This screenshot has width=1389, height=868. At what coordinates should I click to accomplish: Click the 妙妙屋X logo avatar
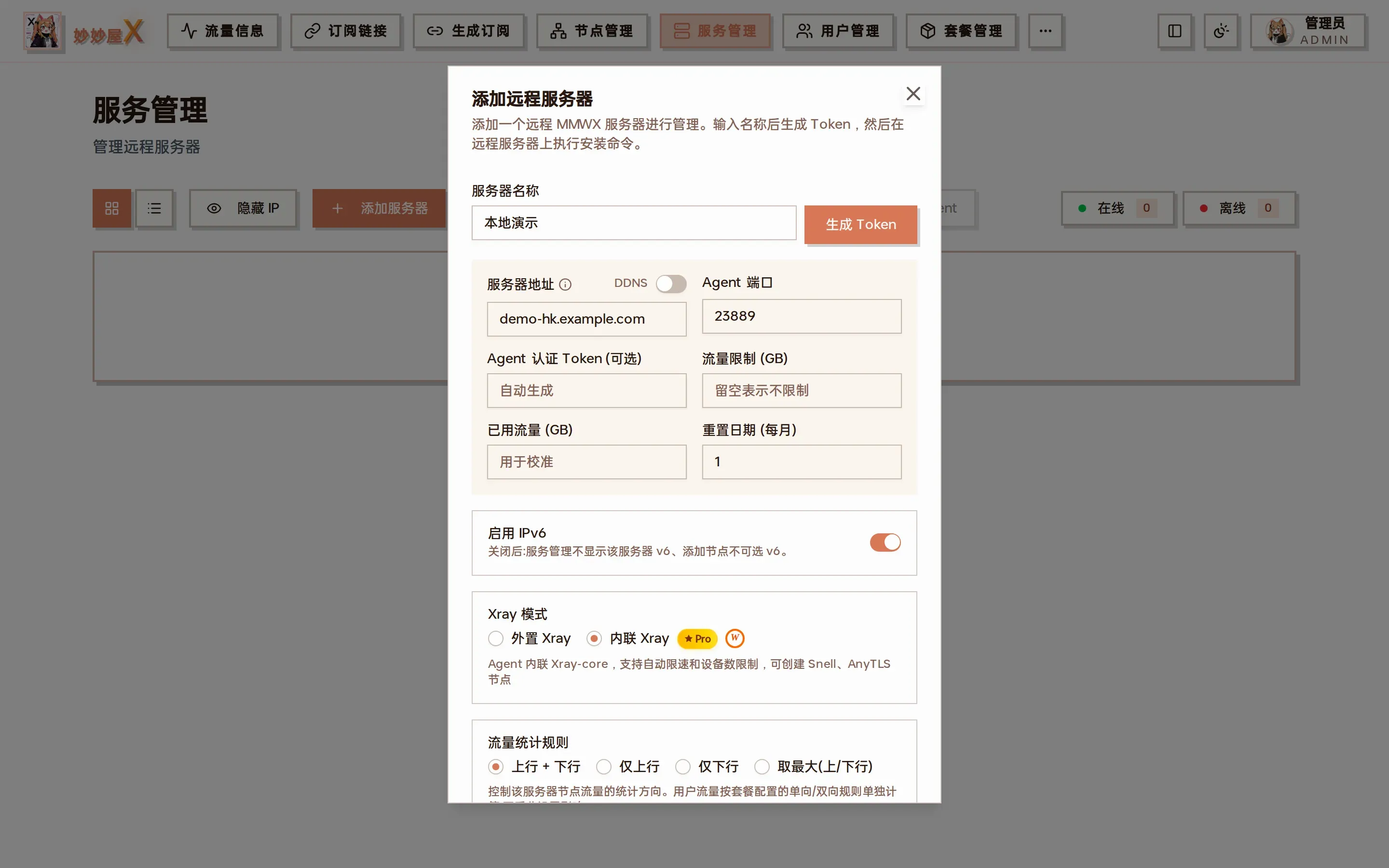(x=42, y=31)
